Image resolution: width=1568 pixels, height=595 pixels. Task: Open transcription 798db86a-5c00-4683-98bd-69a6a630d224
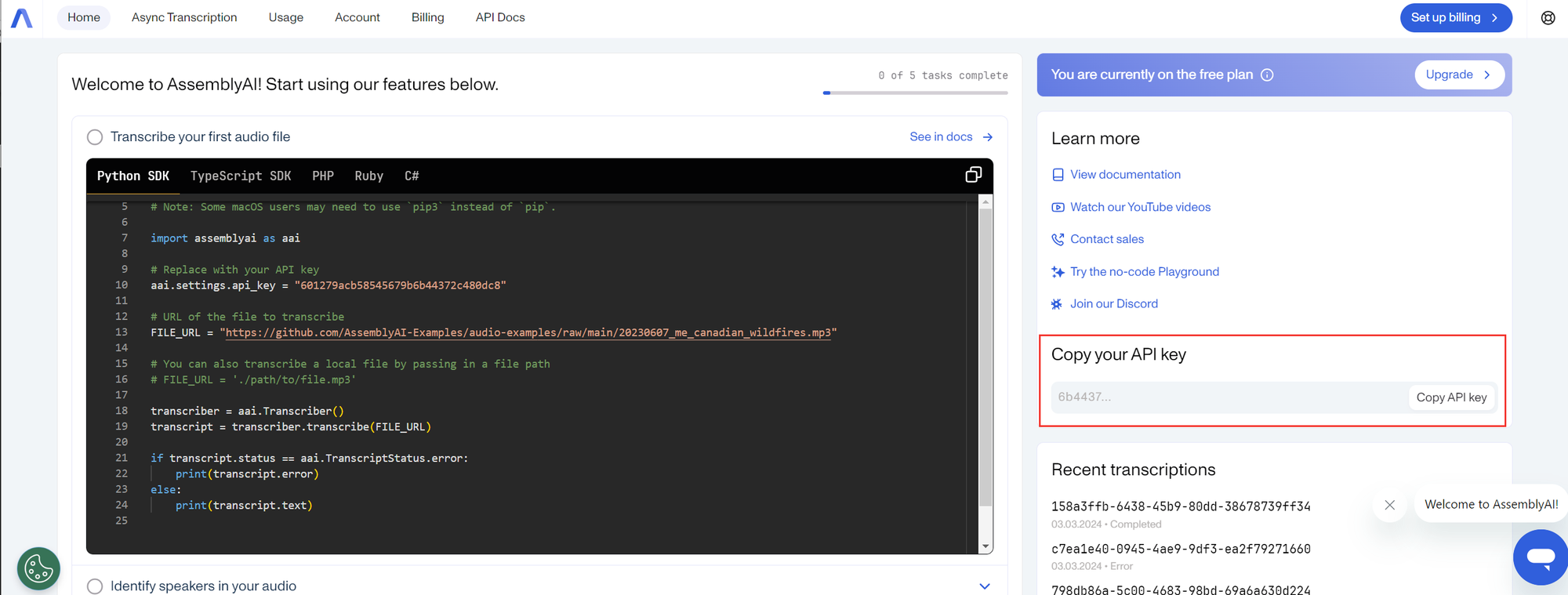1181,590
